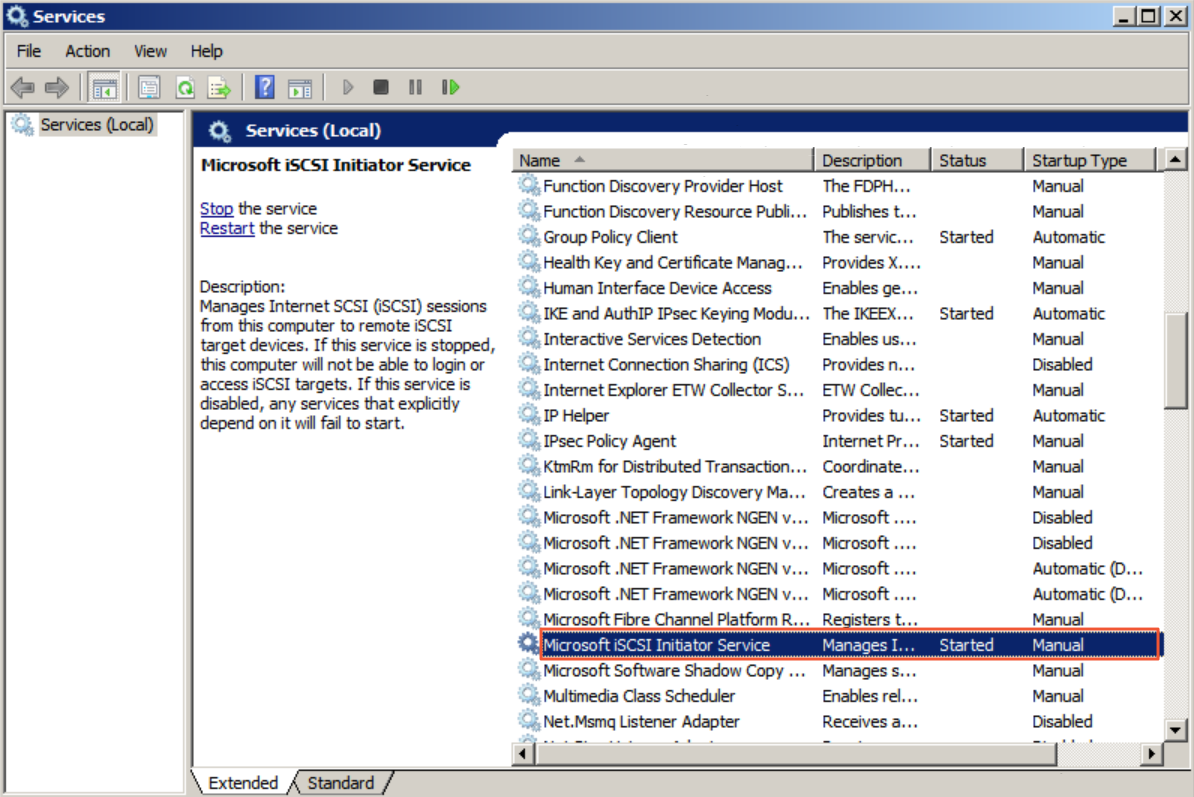Click Disabled startup type of Internet Connection Sharing

[1062, 365]
